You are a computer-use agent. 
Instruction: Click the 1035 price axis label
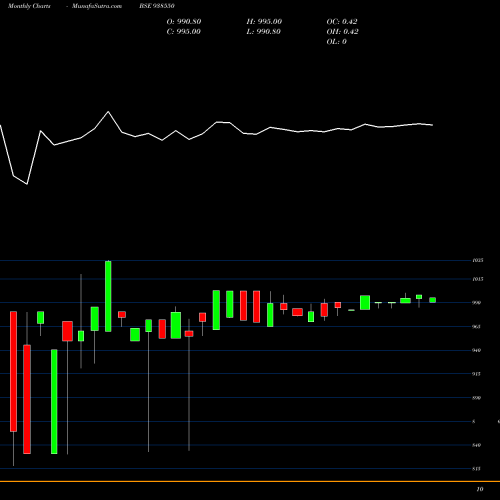click(478, 260)
